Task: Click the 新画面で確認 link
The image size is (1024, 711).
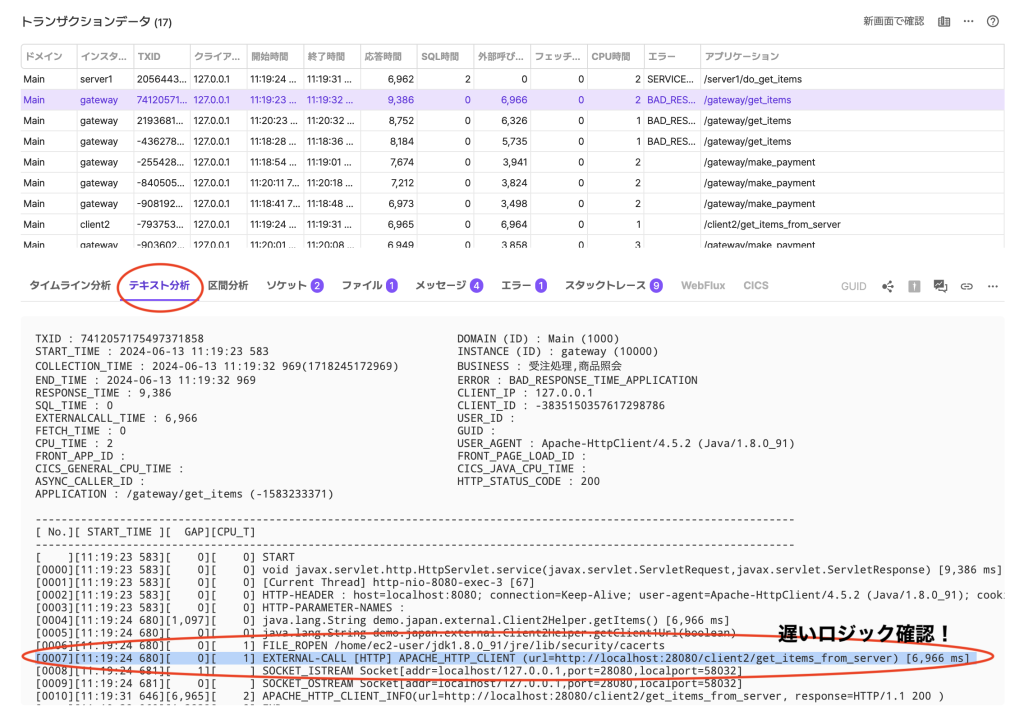Action: point(893,21)
